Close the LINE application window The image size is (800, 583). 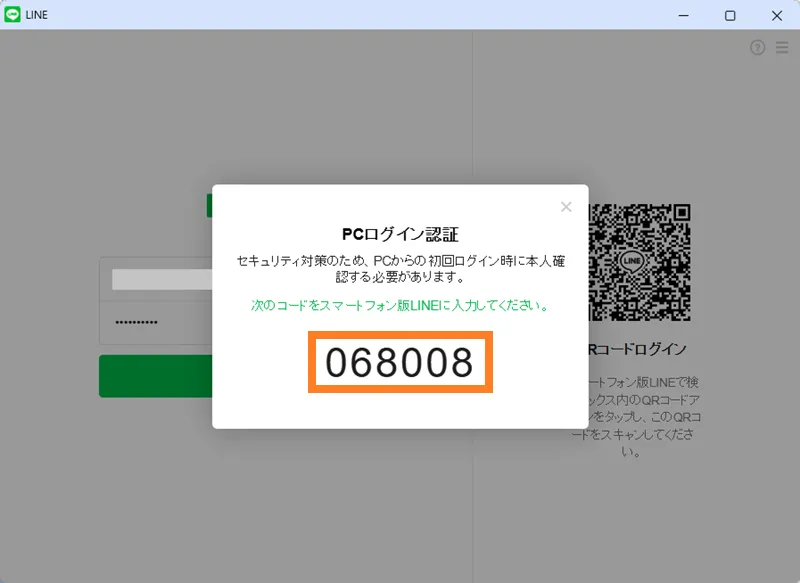coord(777,15)
